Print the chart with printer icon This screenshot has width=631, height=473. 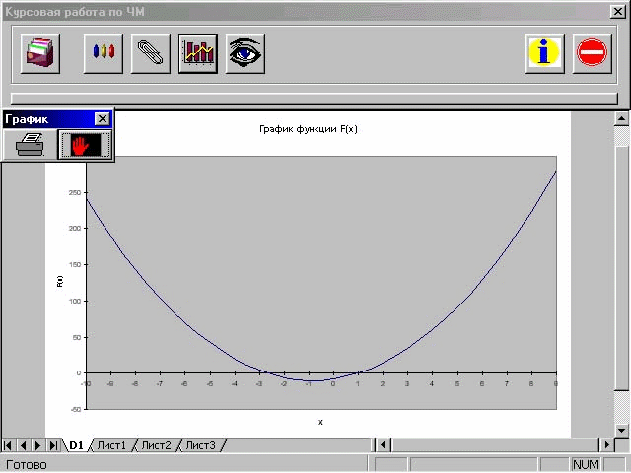(x=30, y=145)
